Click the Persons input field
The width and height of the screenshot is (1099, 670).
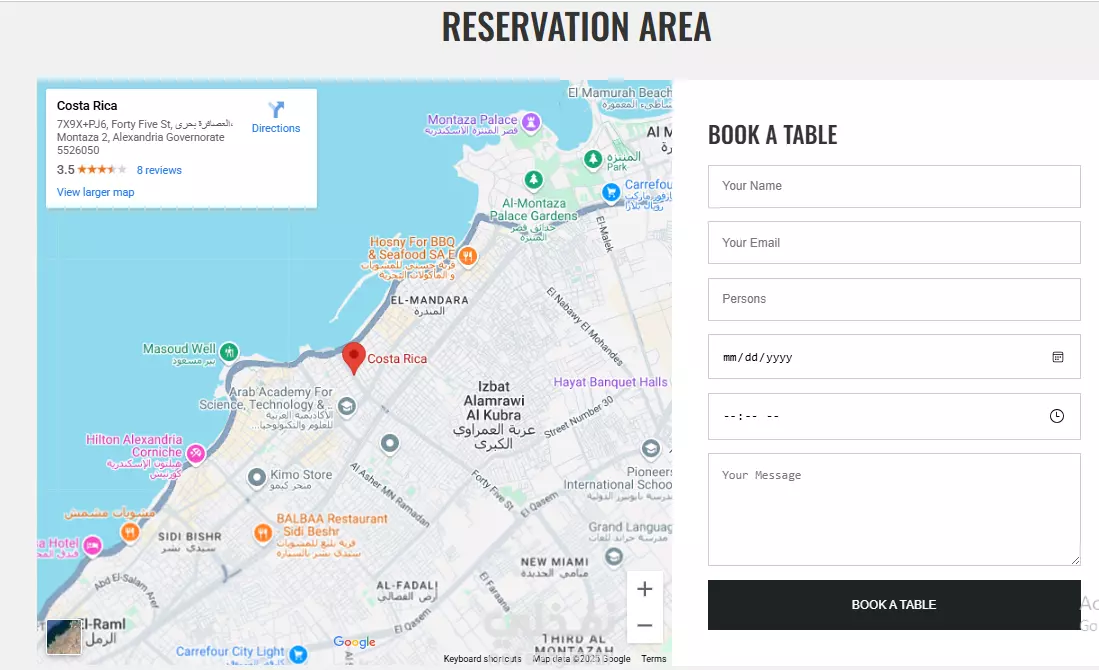pos(894,299)
